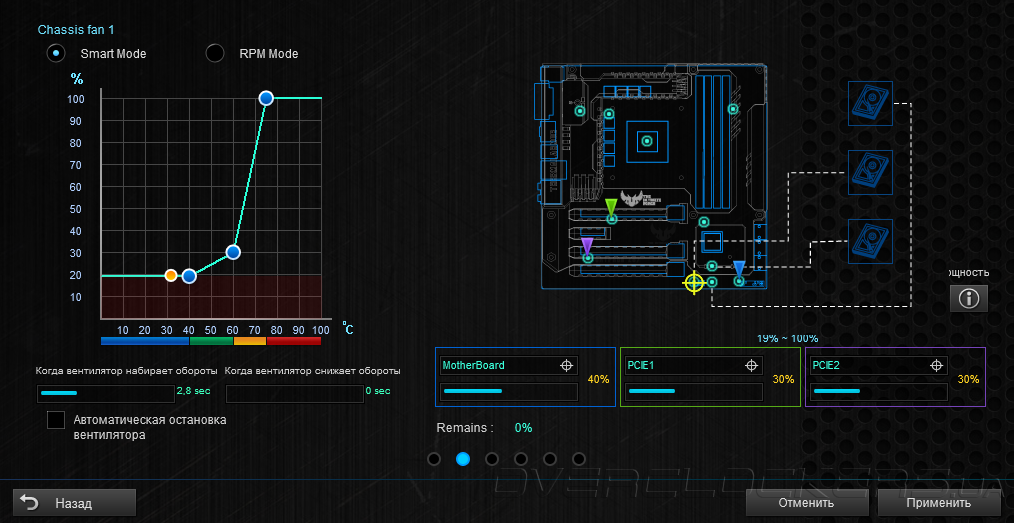Click the Применить apply button
The height and width of the screenshot is (523, 1014).
coord(938,503)
